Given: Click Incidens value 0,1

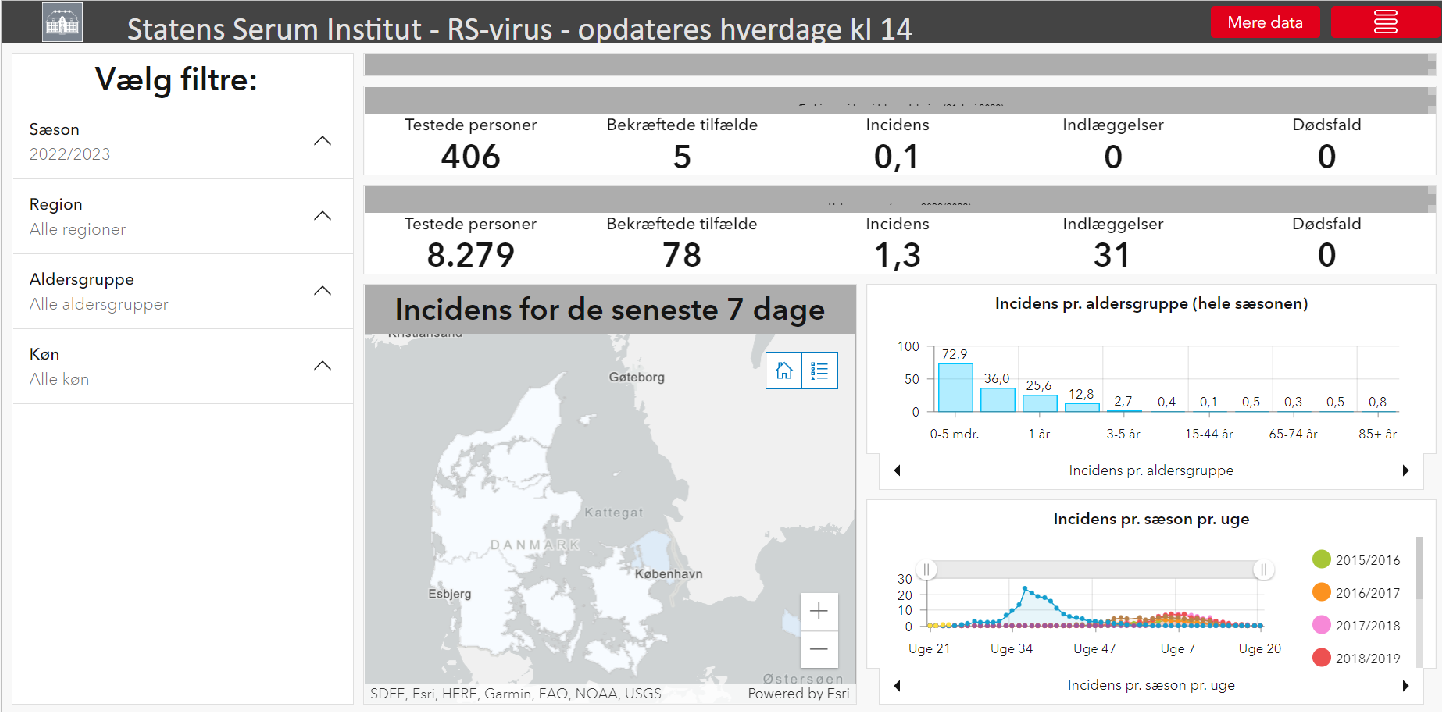Looking at the screenshot, I should [x=897, y=156].
